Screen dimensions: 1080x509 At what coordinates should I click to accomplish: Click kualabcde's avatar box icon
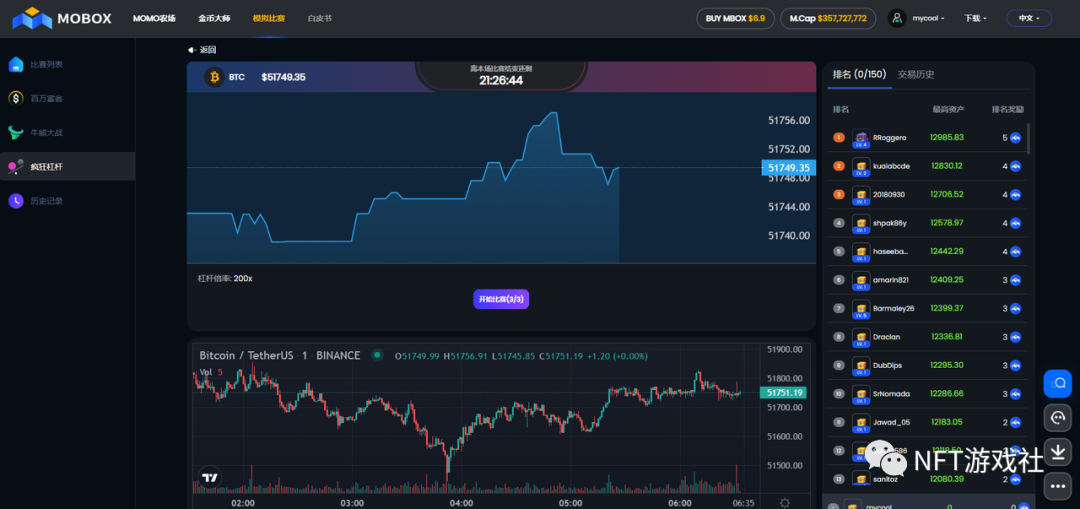point(861,167)
